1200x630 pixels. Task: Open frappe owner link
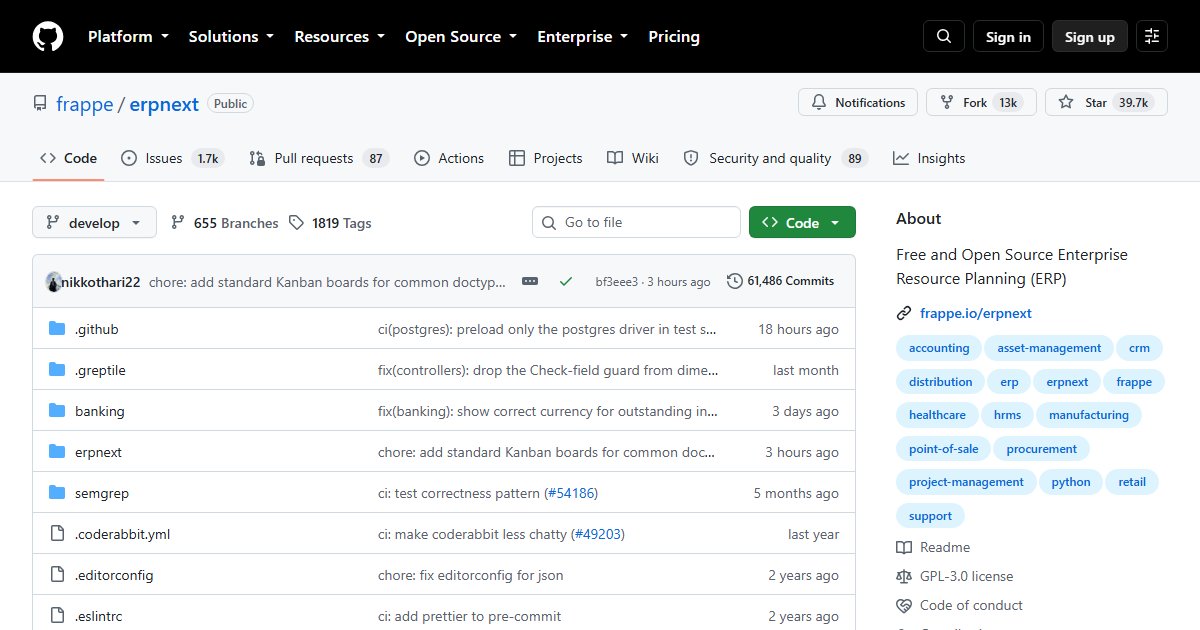[84, 104]
